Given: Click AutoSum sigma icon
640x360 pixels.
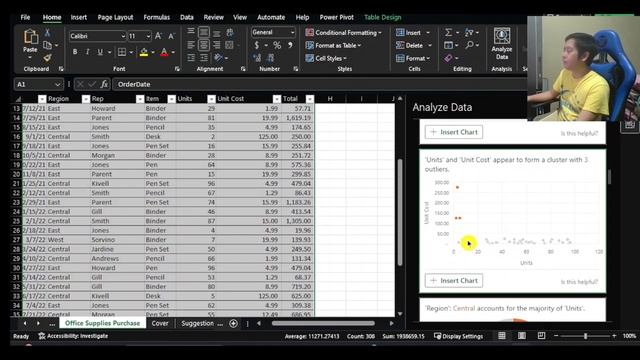Looking at the screenshot, I should pos(448,32).
